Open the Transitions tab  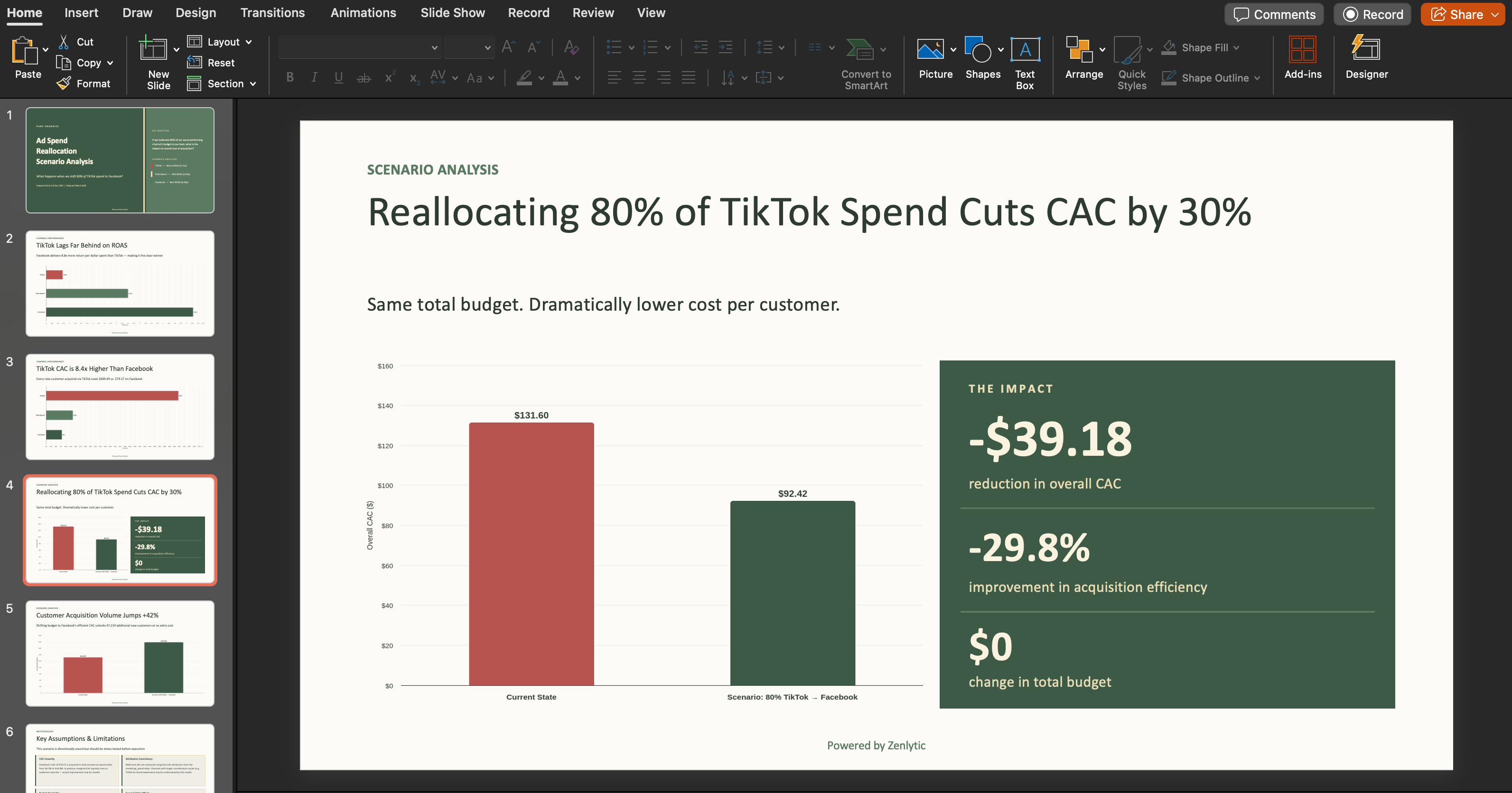pyautogui.click(x=272, y=13)
